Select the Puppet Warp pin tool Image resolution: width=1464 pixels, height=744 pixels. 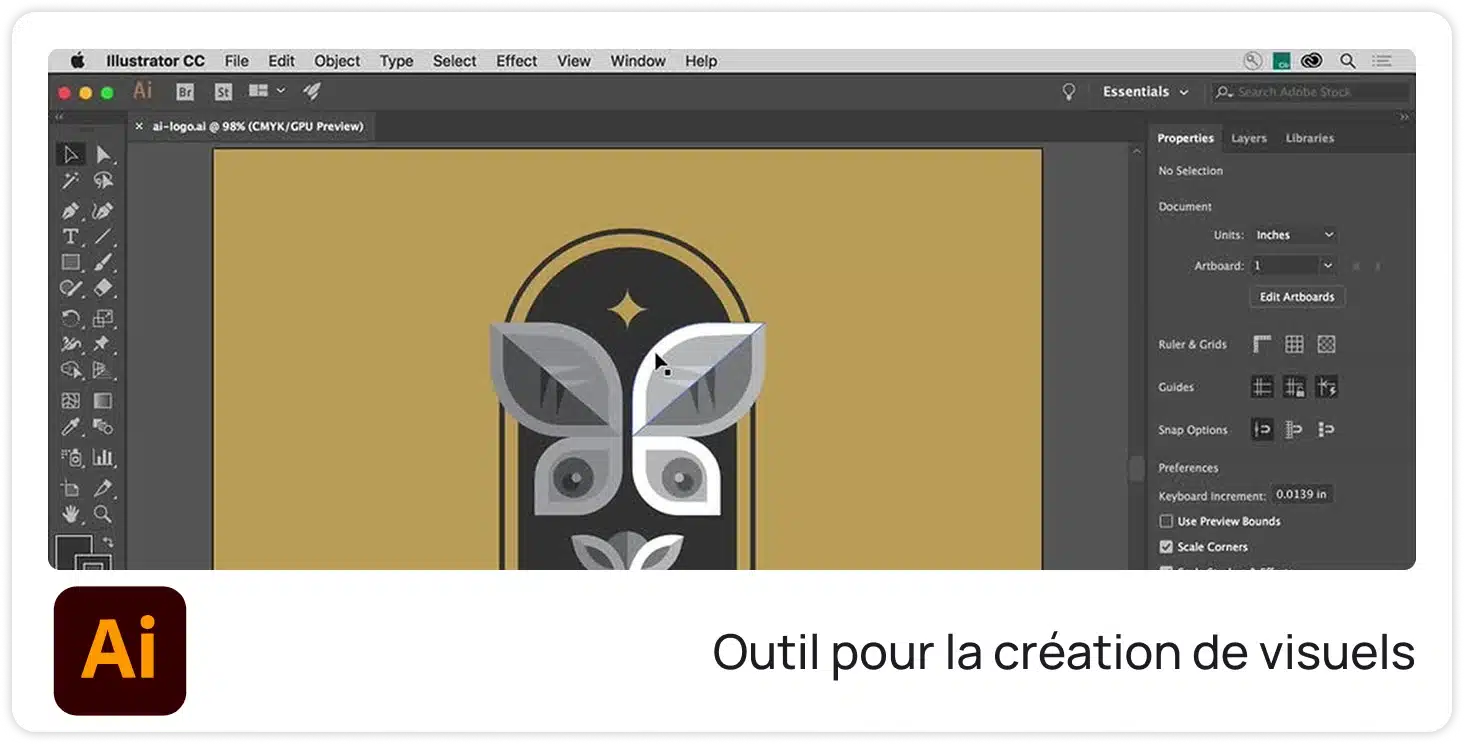tap(103, 345)
